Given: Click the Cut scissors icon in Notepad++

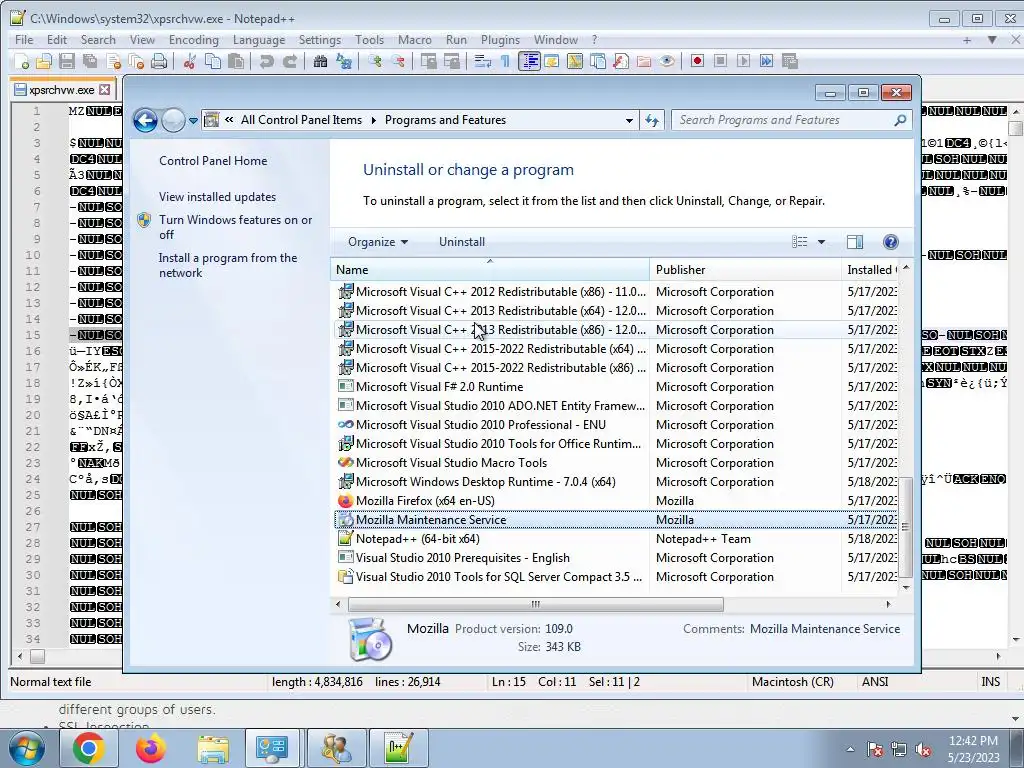Looking at the screenshot, I should pos(189,61).
